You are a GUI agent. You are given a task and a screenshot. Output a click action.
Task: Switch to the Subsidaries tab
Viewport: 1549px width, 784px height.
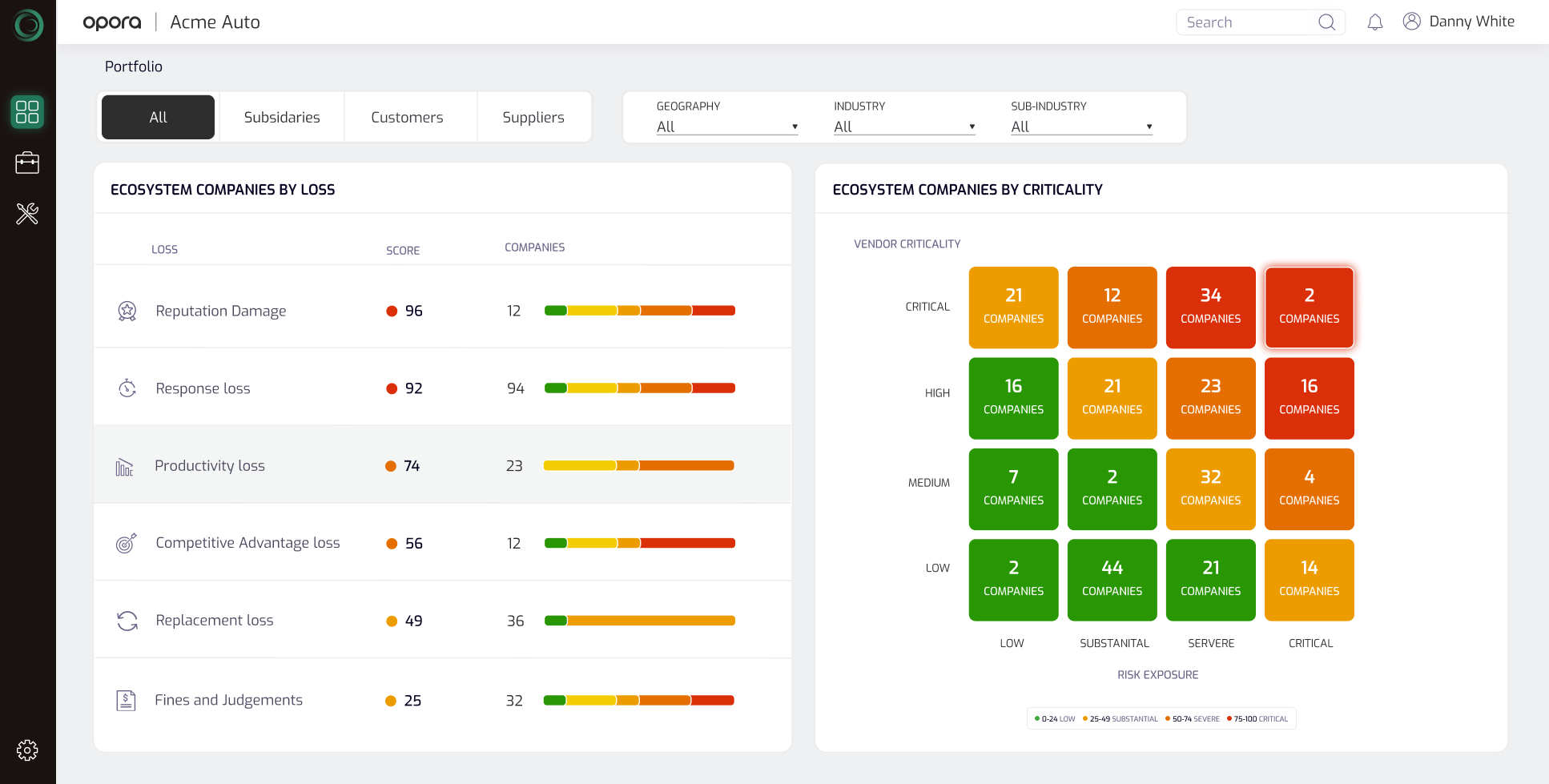tap(282, 117)
